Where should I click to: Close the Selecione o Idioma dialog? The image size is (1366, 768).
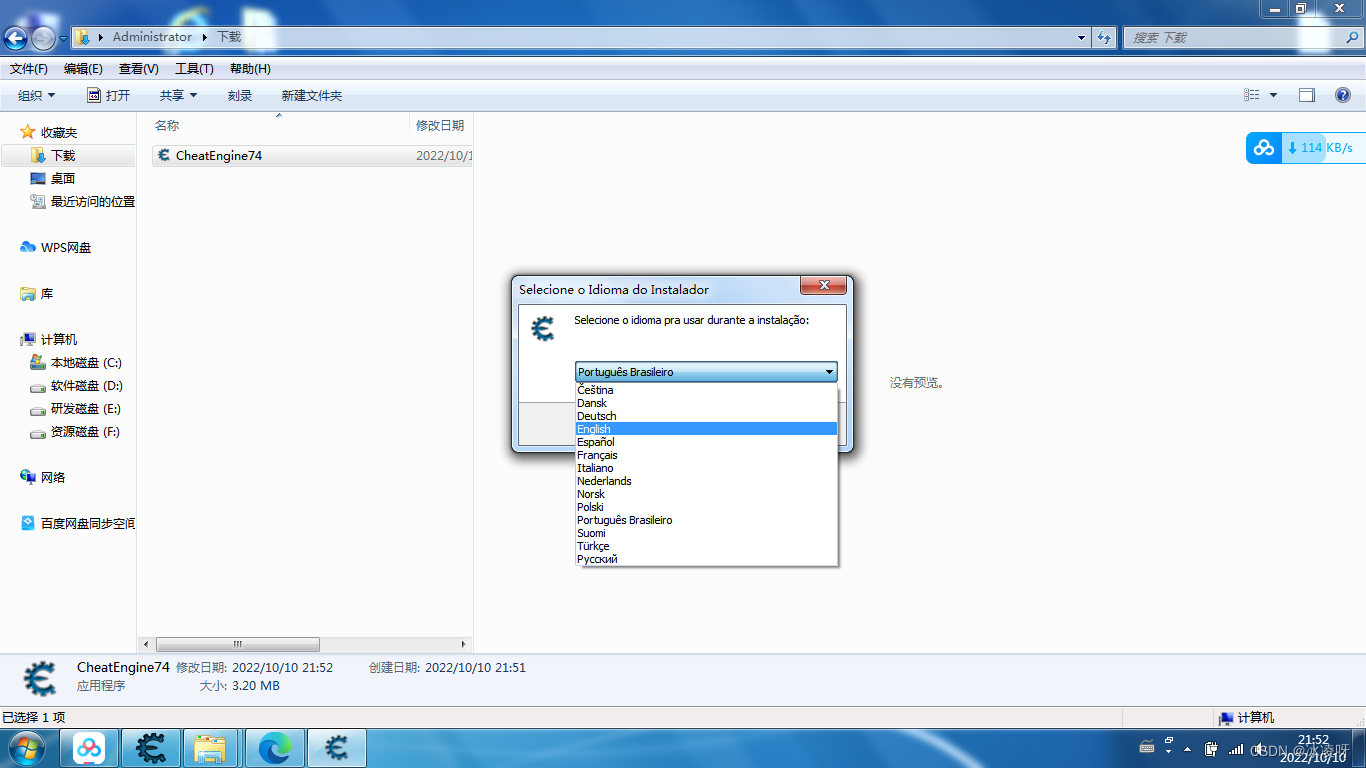(x=824, y=286)
